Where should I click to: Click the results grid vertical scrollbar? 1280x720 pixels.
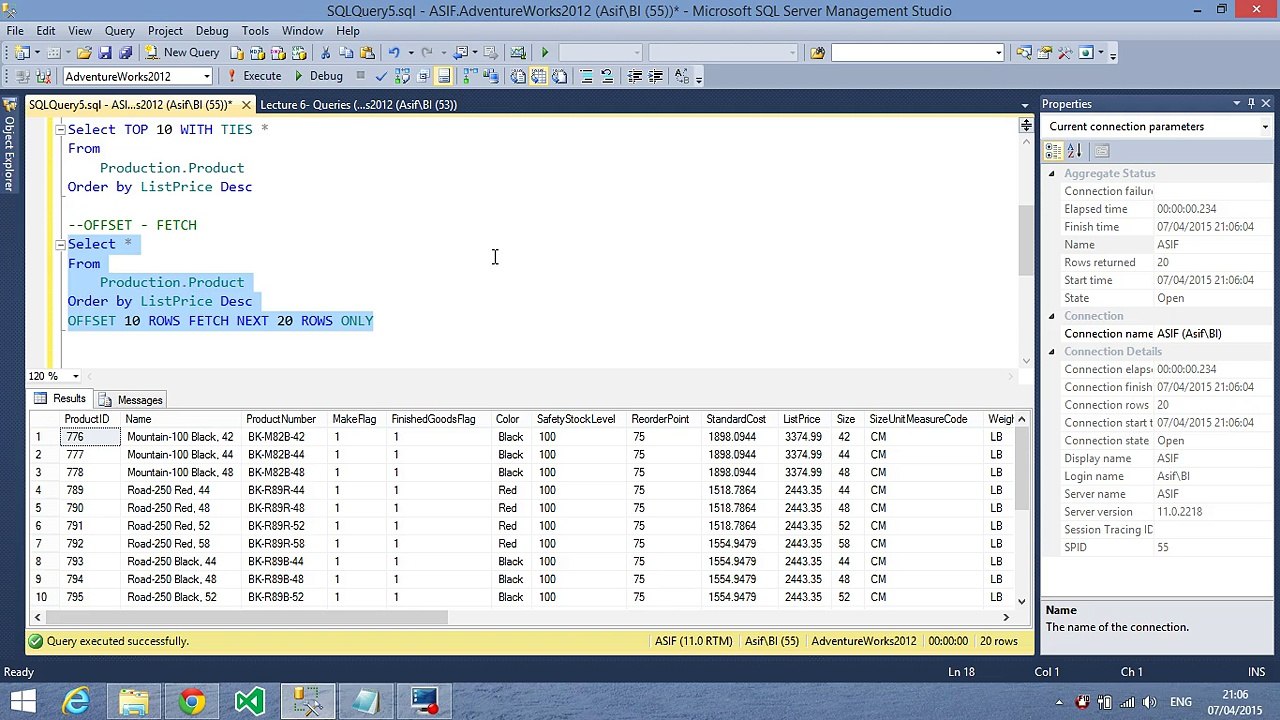tap(1022, 470)
